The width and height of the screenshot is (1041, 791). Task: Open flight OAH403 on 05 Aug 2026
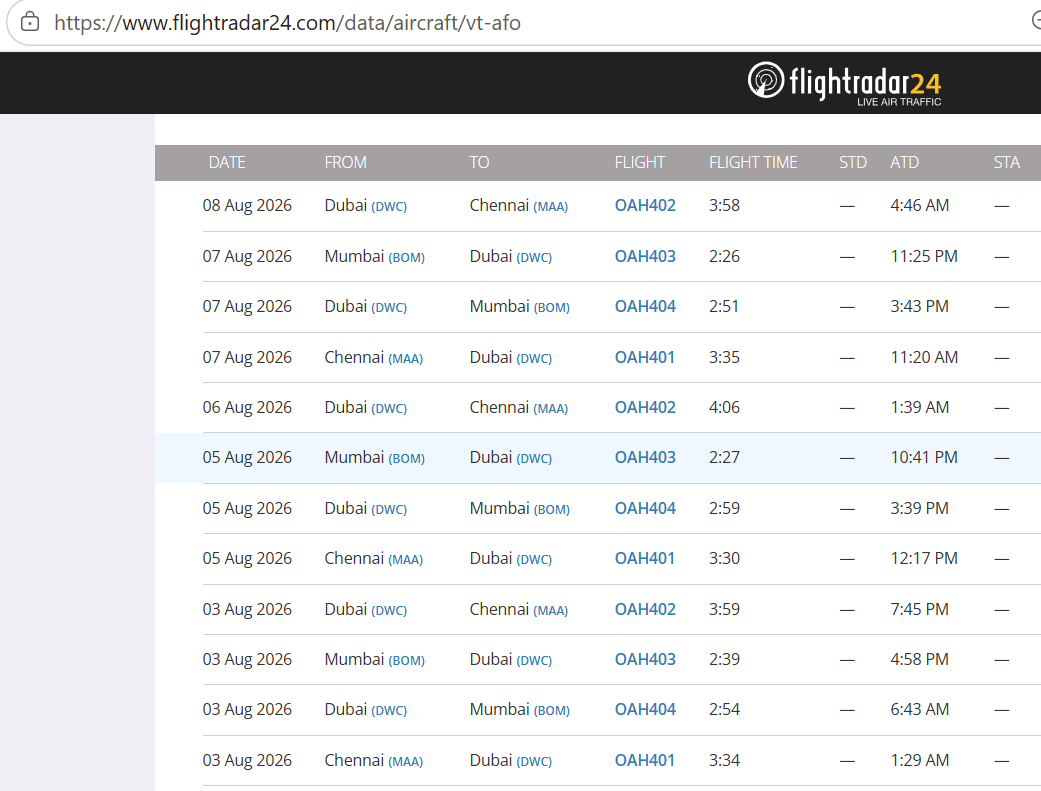(x=645, y=458)
